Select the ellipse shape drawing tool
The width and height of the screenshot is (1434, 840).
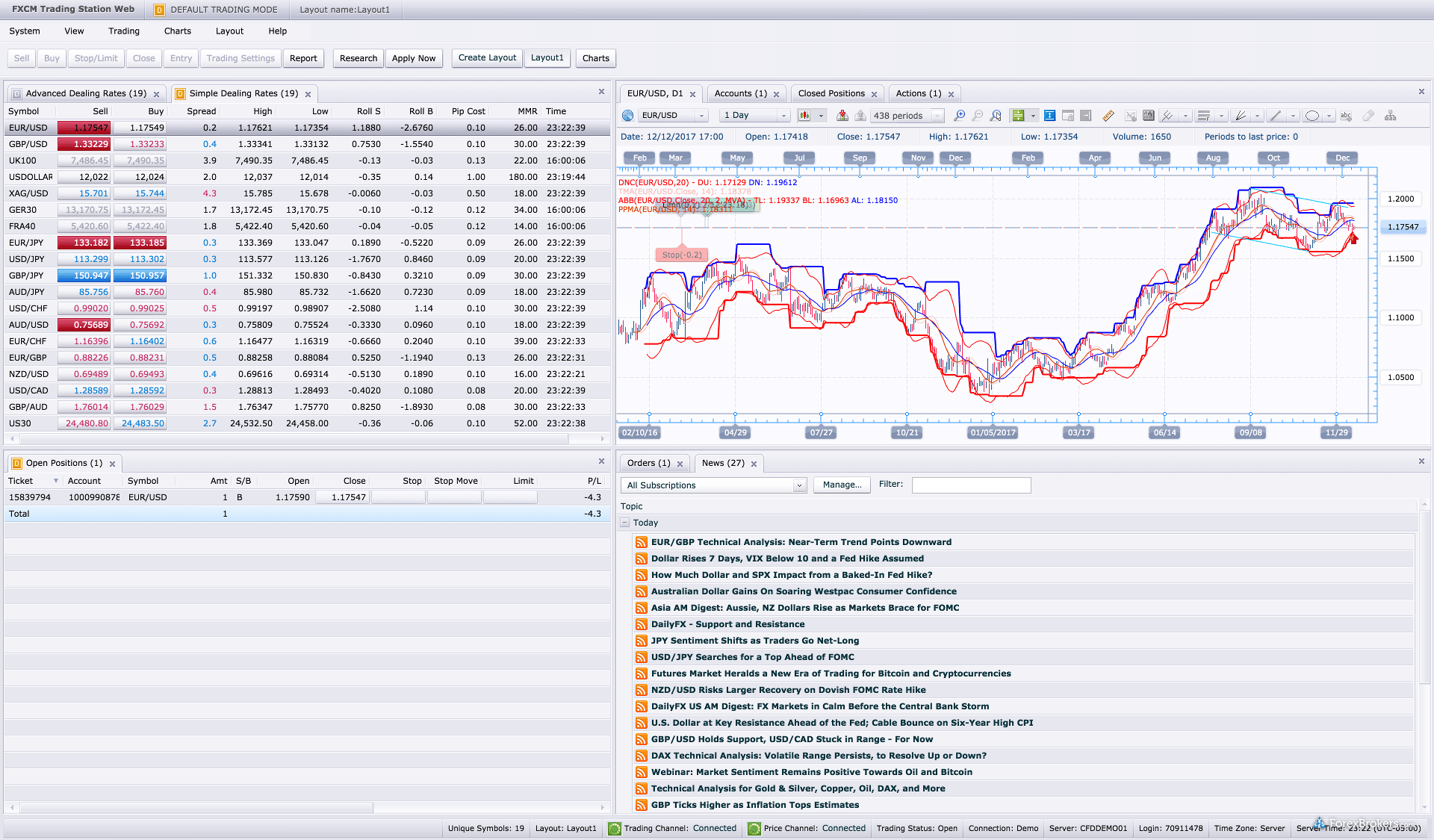pyautogui.click(x=1312, y=116)
